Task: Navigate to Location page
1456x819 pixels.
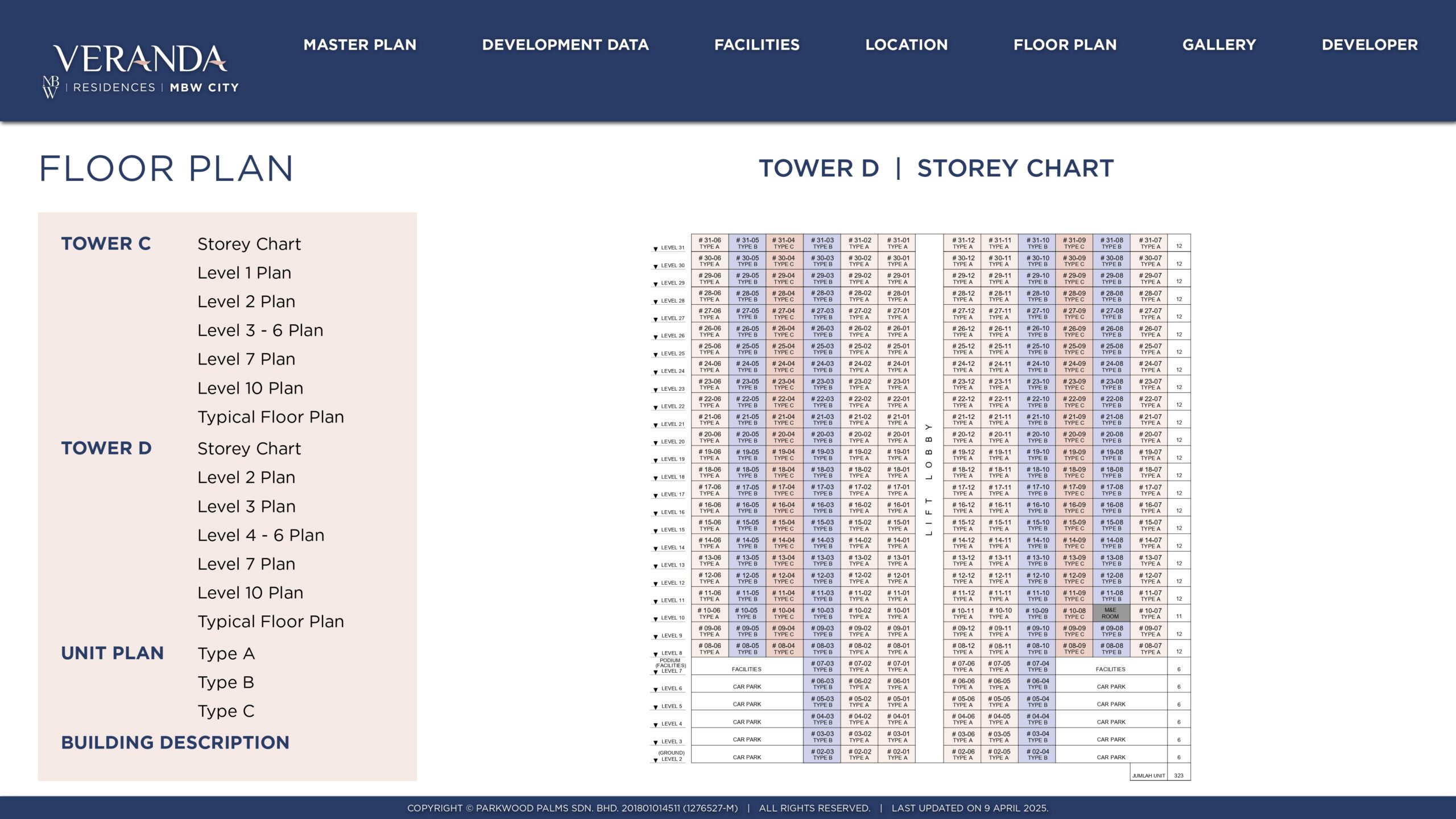Action: [907, 45]
